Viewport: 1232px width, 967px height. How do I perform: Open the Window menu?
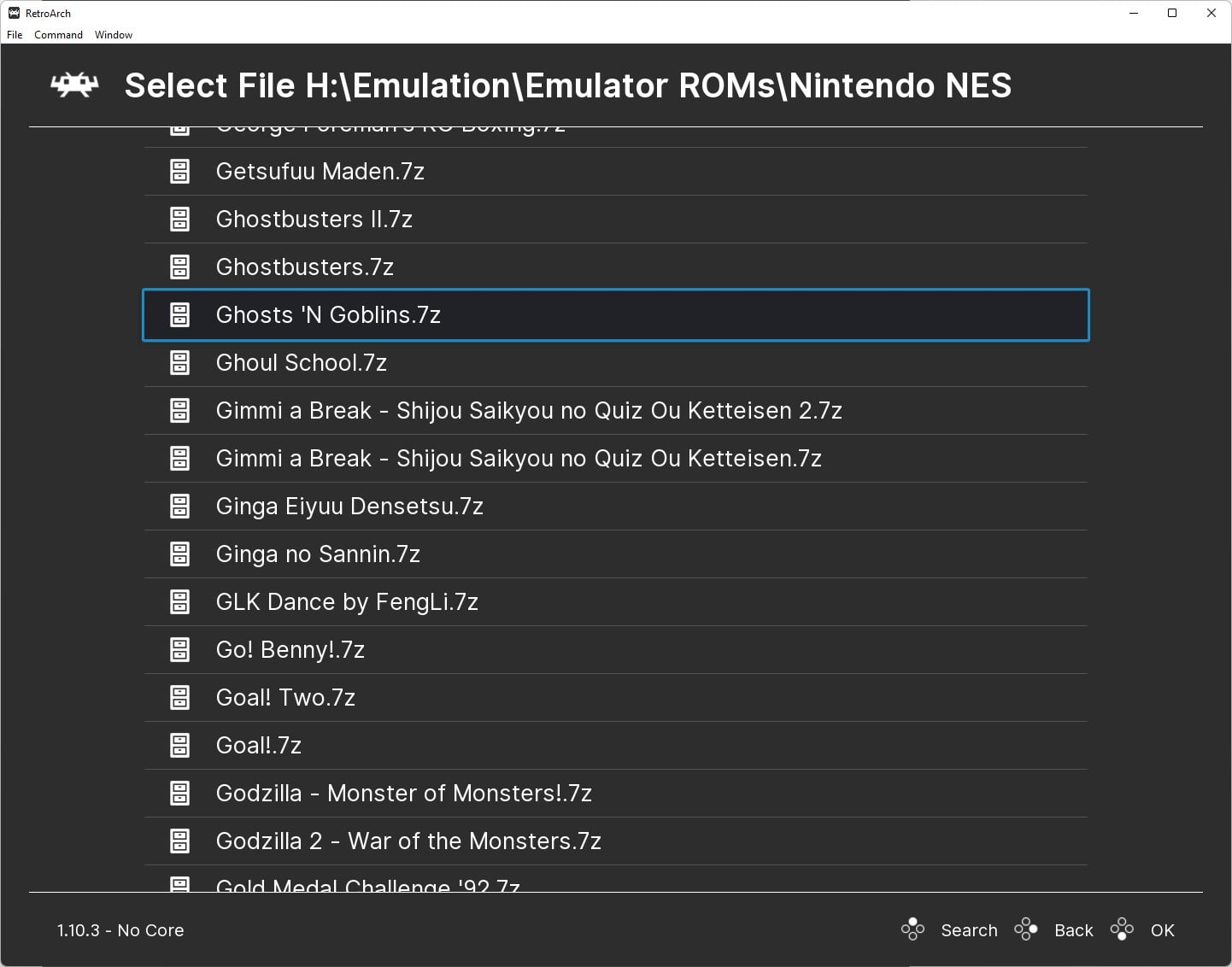point(113,35)
